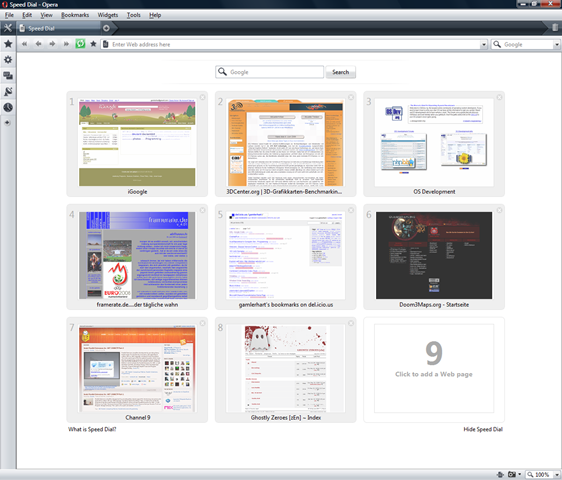Open the Bookmarks star panel in the sidebar

pos(8,44)
